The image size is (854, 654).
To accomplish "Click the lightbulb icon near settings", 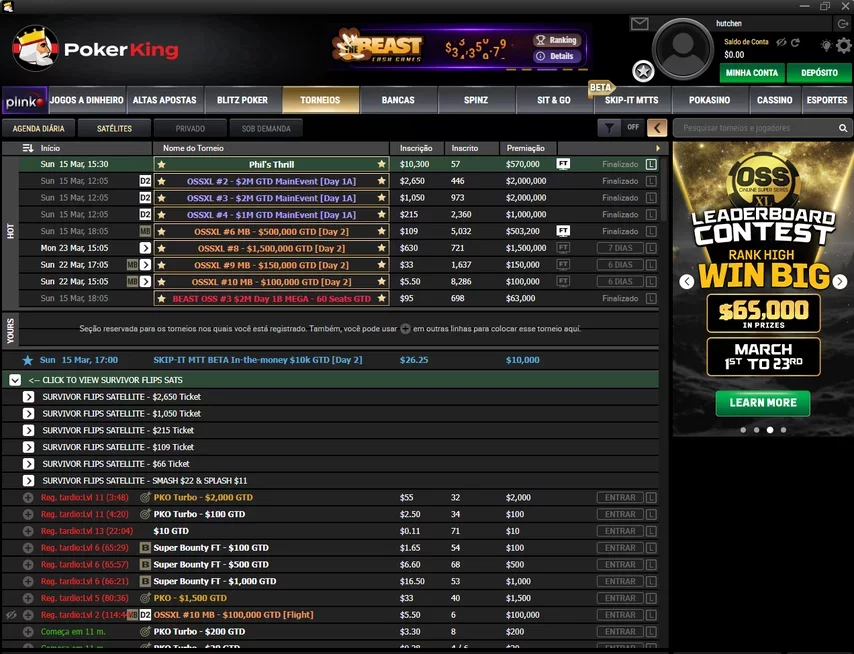I will tap(825, 45).
